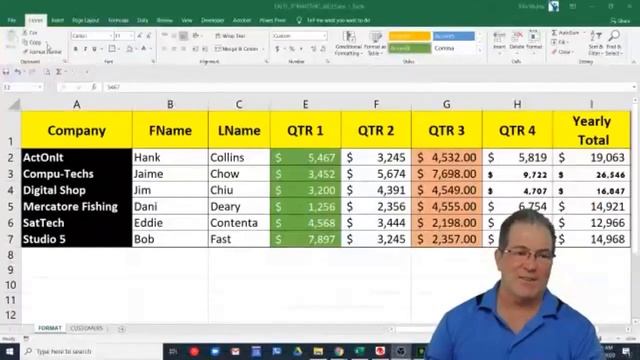Screen dimensions: 640x360
Task: Apply the green cell style swatch
Action: click(409, 48)
